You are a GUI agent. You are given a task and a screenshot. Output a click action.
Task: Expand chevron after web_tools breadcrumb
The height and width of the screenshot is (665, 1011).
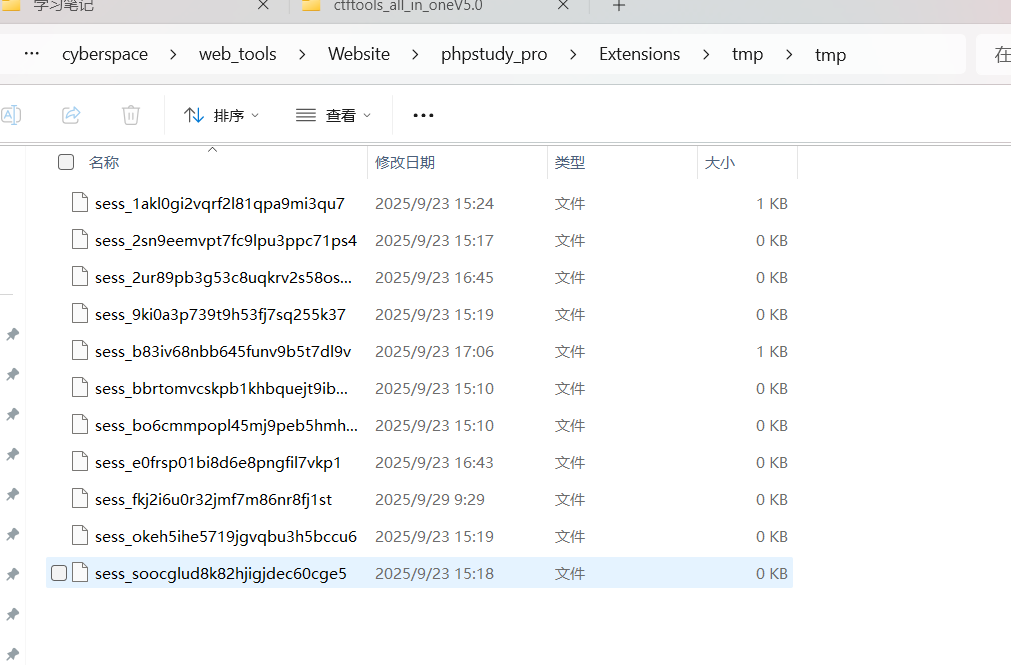(x=302, y=55)
